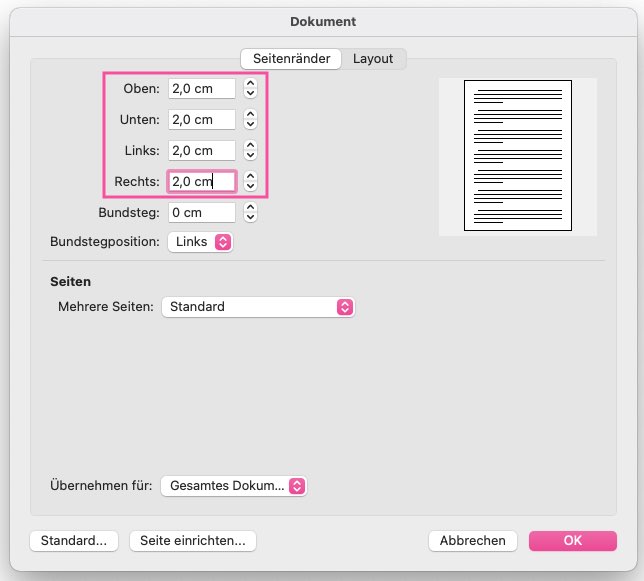Click the Standard… button
Image resolution: width=644 pixels, height=581 pixels.
[74, 540]
